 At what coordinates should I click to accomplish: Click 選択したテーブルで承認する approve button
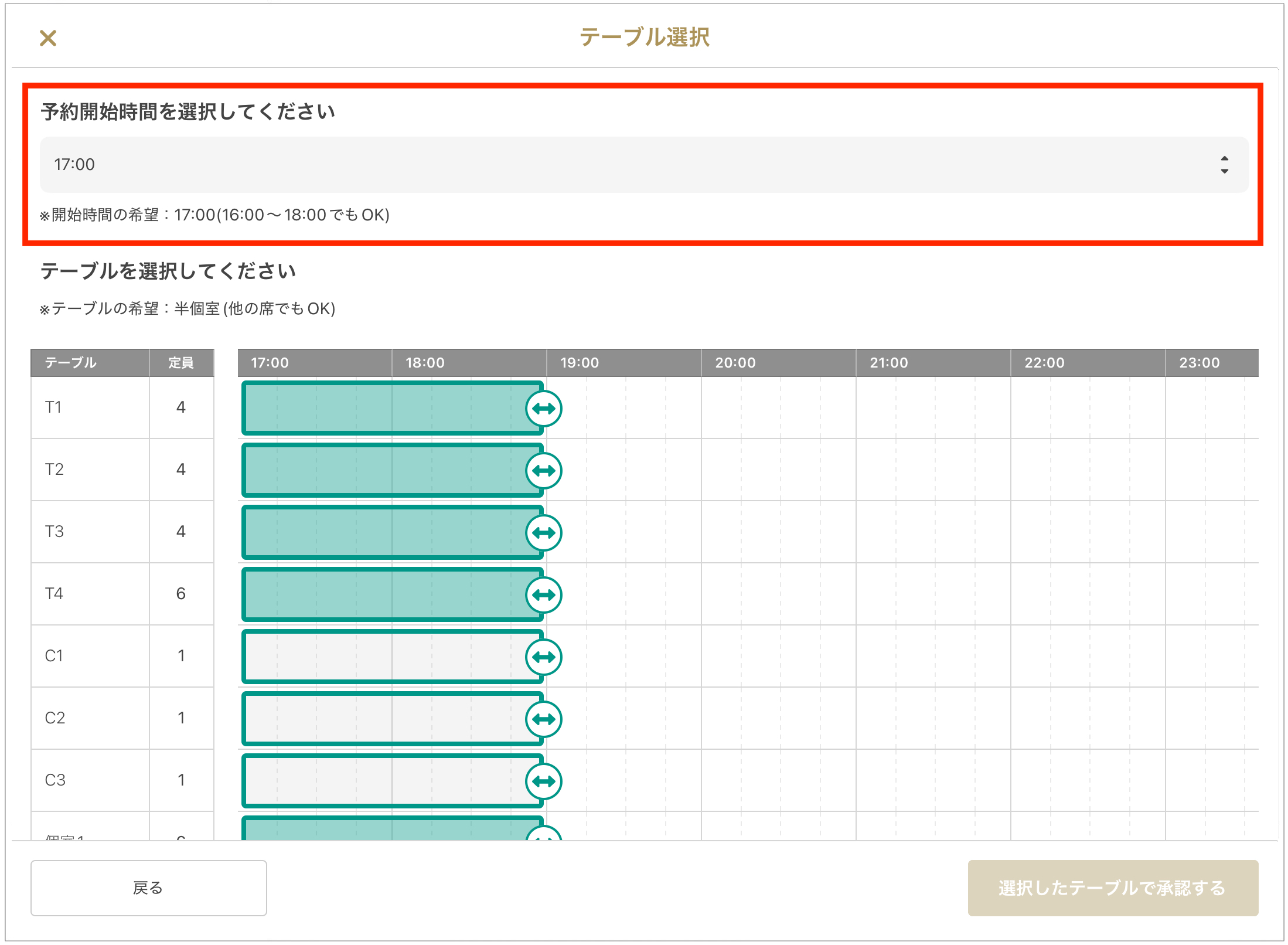1112,888
